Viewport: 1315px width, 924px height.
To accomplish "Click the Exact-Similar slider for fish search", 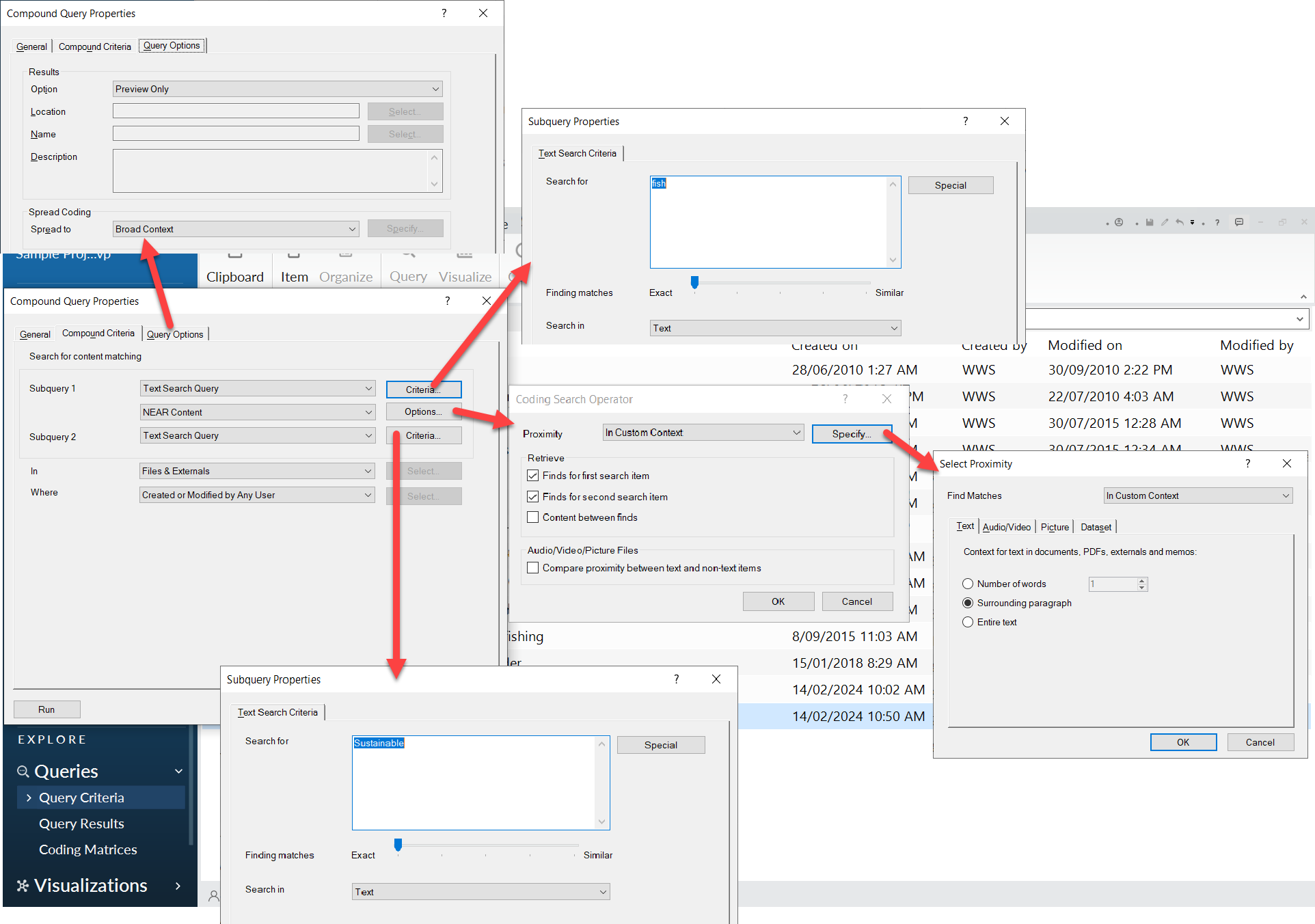I will click(695, 282).
